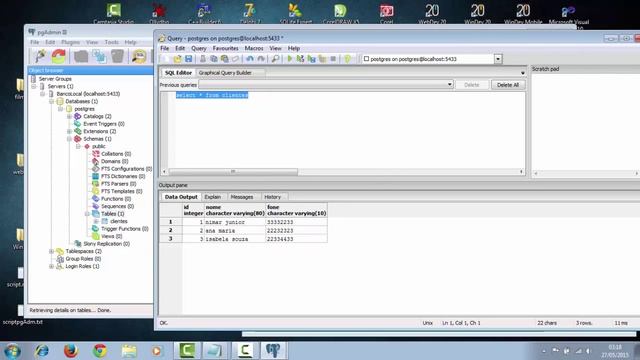Click the green Execute query play icon
The width and height of the screenshot is (640, 360).
coord(290,59)
